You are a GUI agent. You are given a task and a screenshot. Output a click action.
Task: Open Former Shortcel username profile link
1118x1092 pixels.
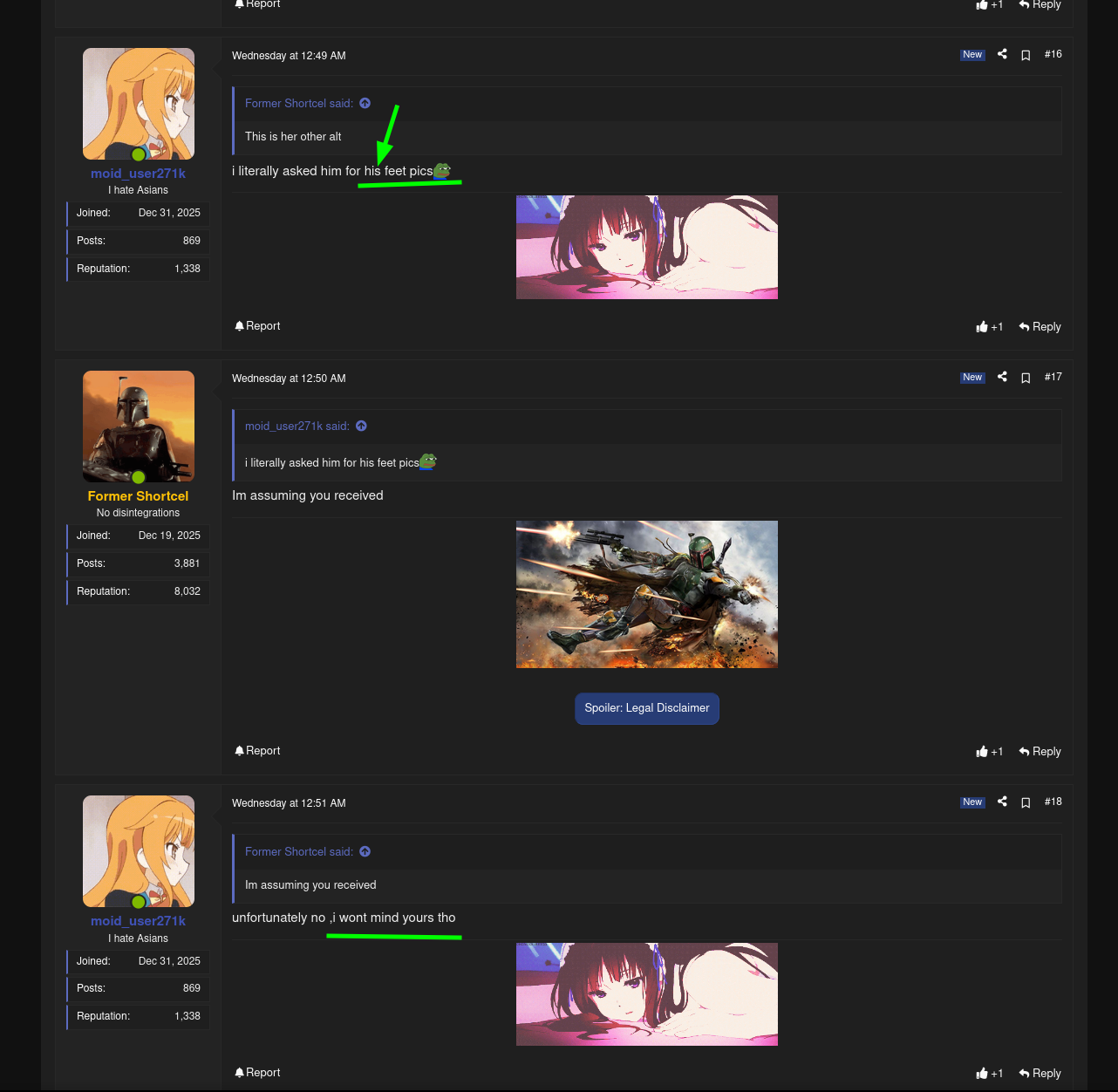138,496
